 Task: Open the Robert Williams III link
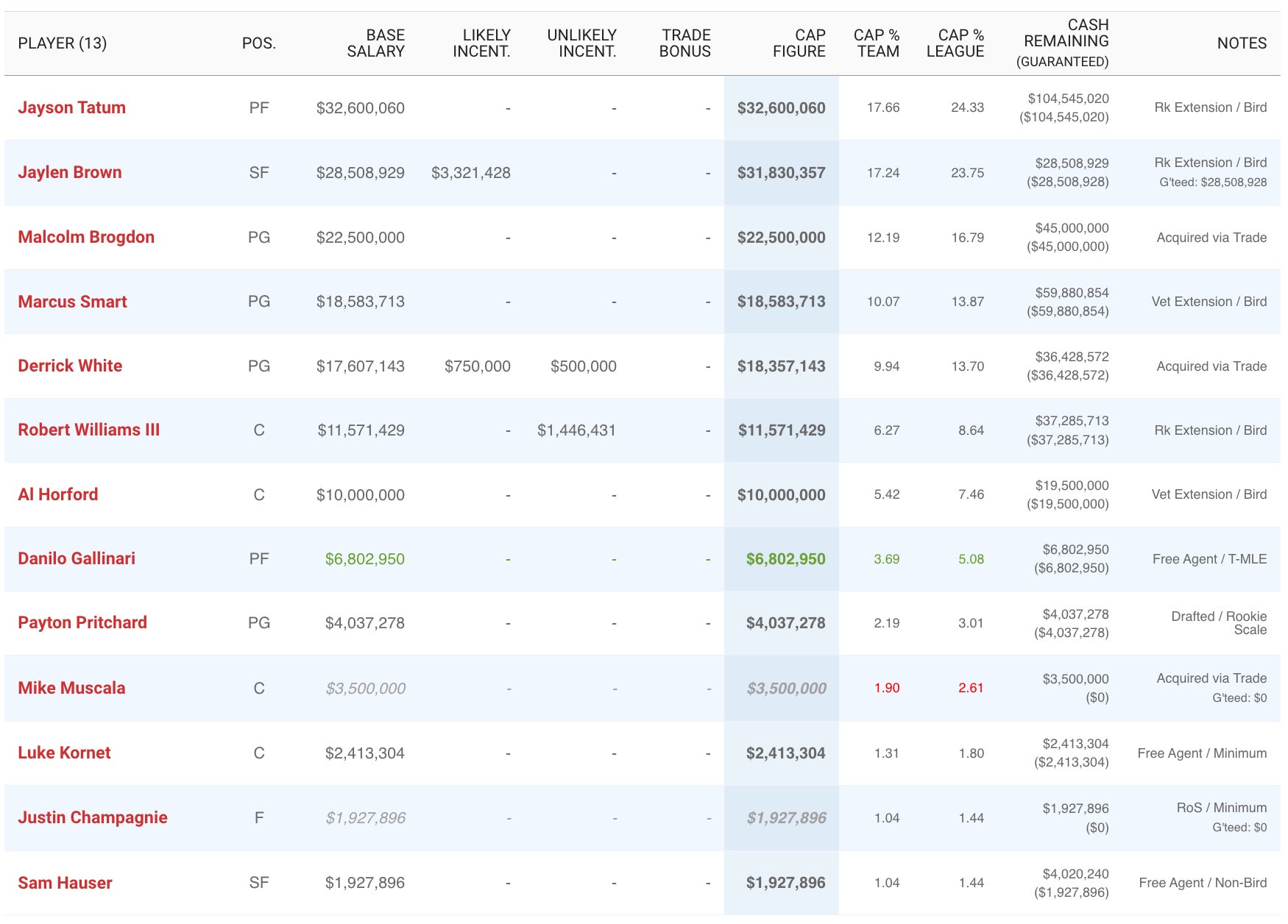pos(88,430)
